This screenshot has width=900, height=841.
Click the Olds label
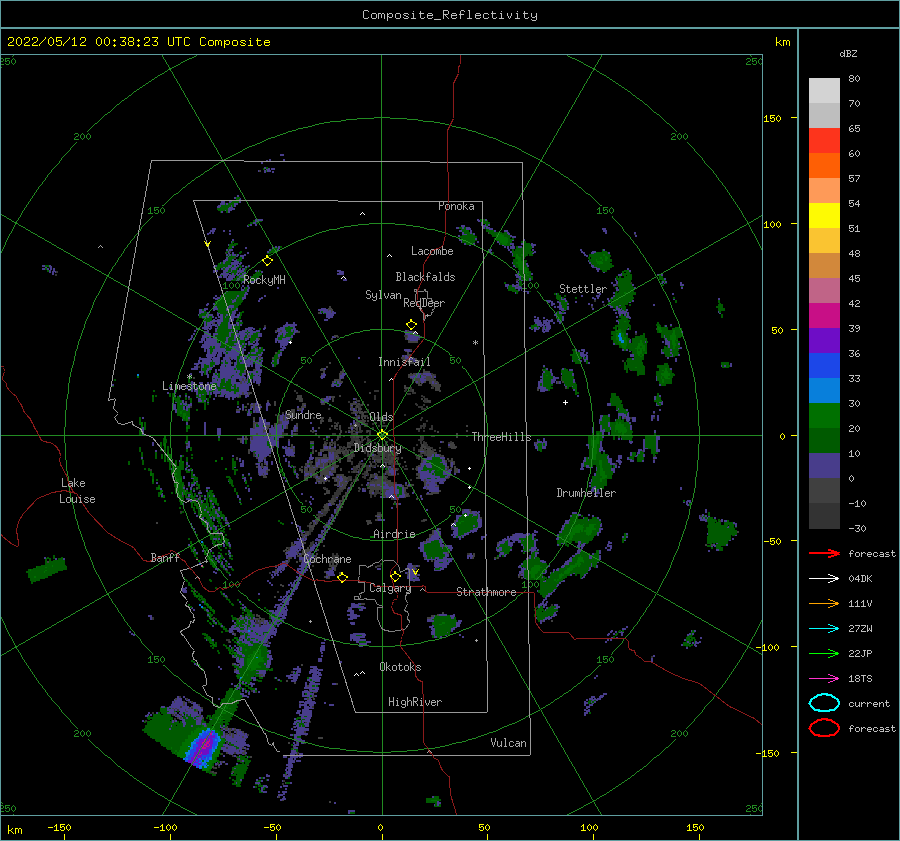pos(381,417)
